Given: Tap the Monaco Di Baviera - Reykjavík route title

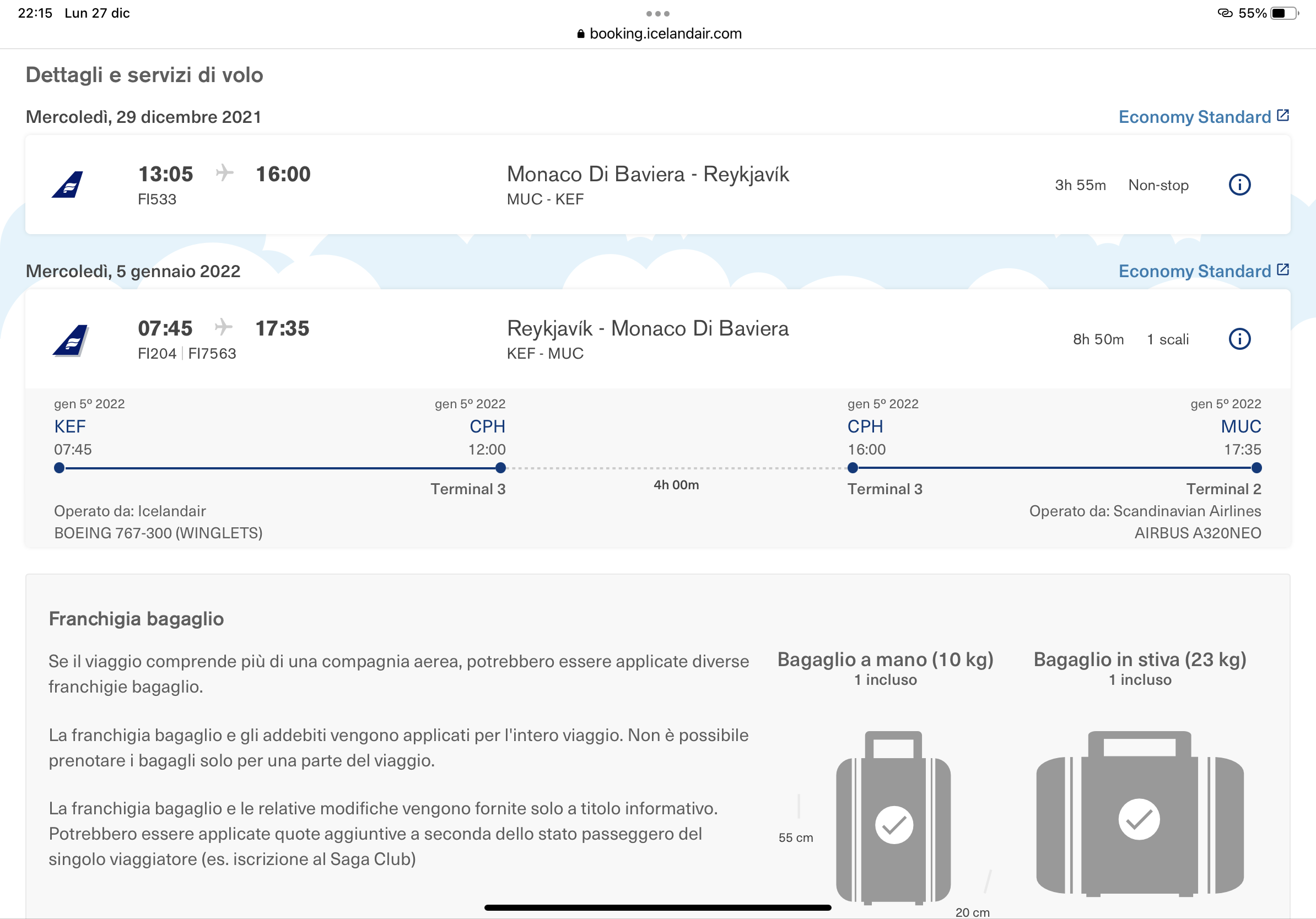Looking at the screenshot, I should click(648, 174).
